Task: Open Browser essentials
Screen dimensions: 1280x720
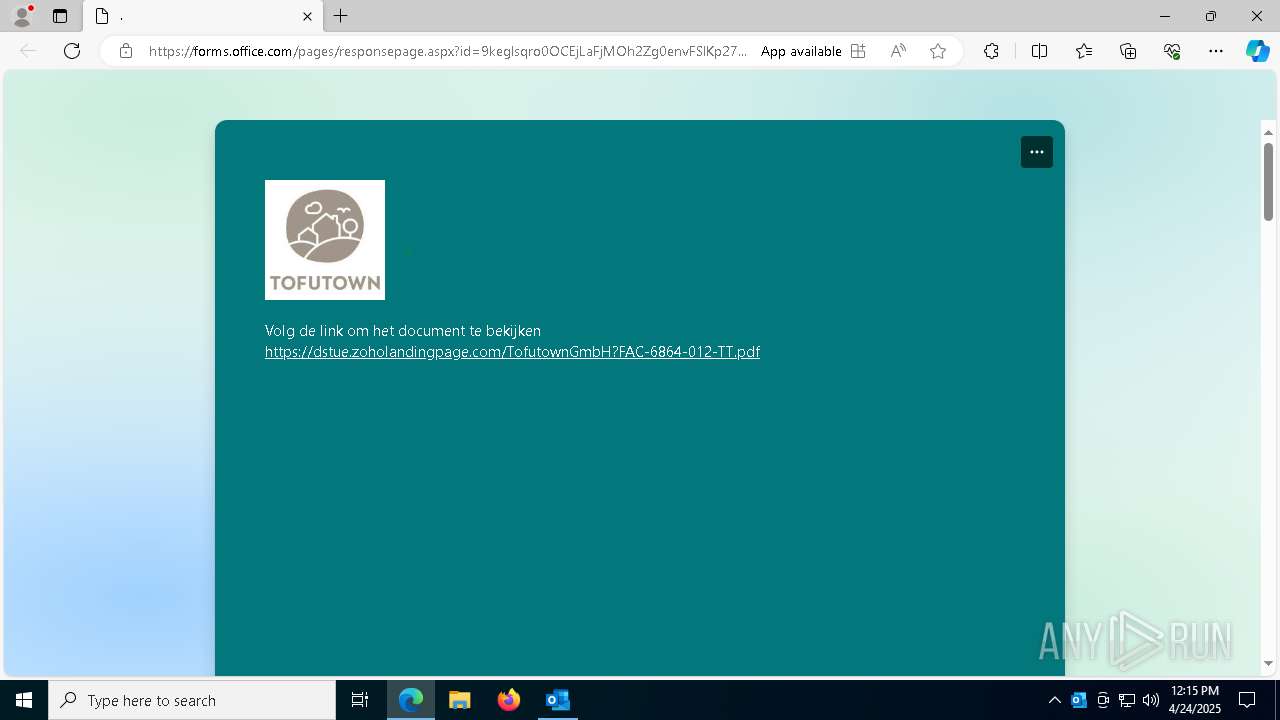Action: [x=1172, y=51]
